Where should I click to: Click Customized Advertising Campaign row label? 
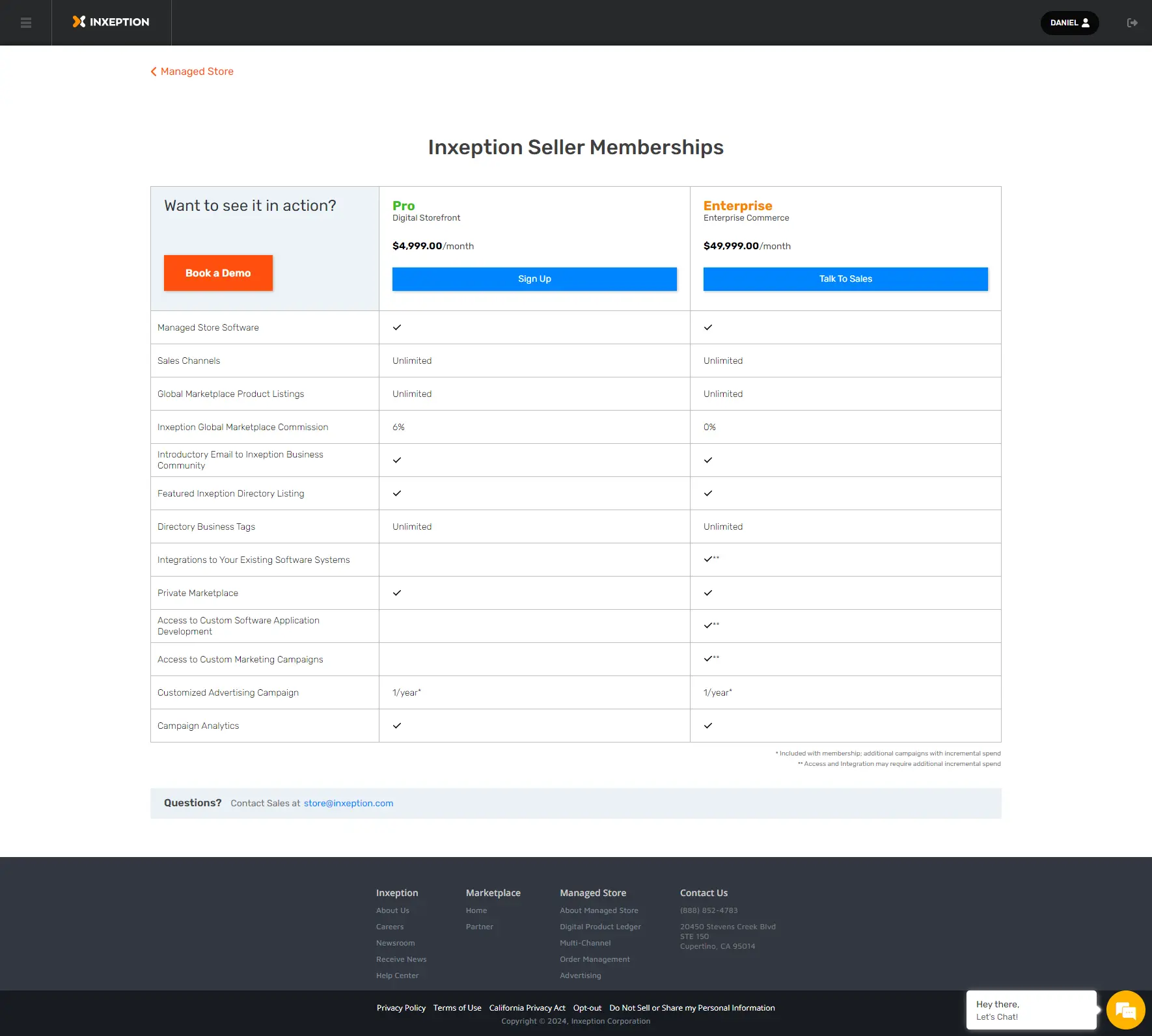pyautogui.click(x=228, y=693)
